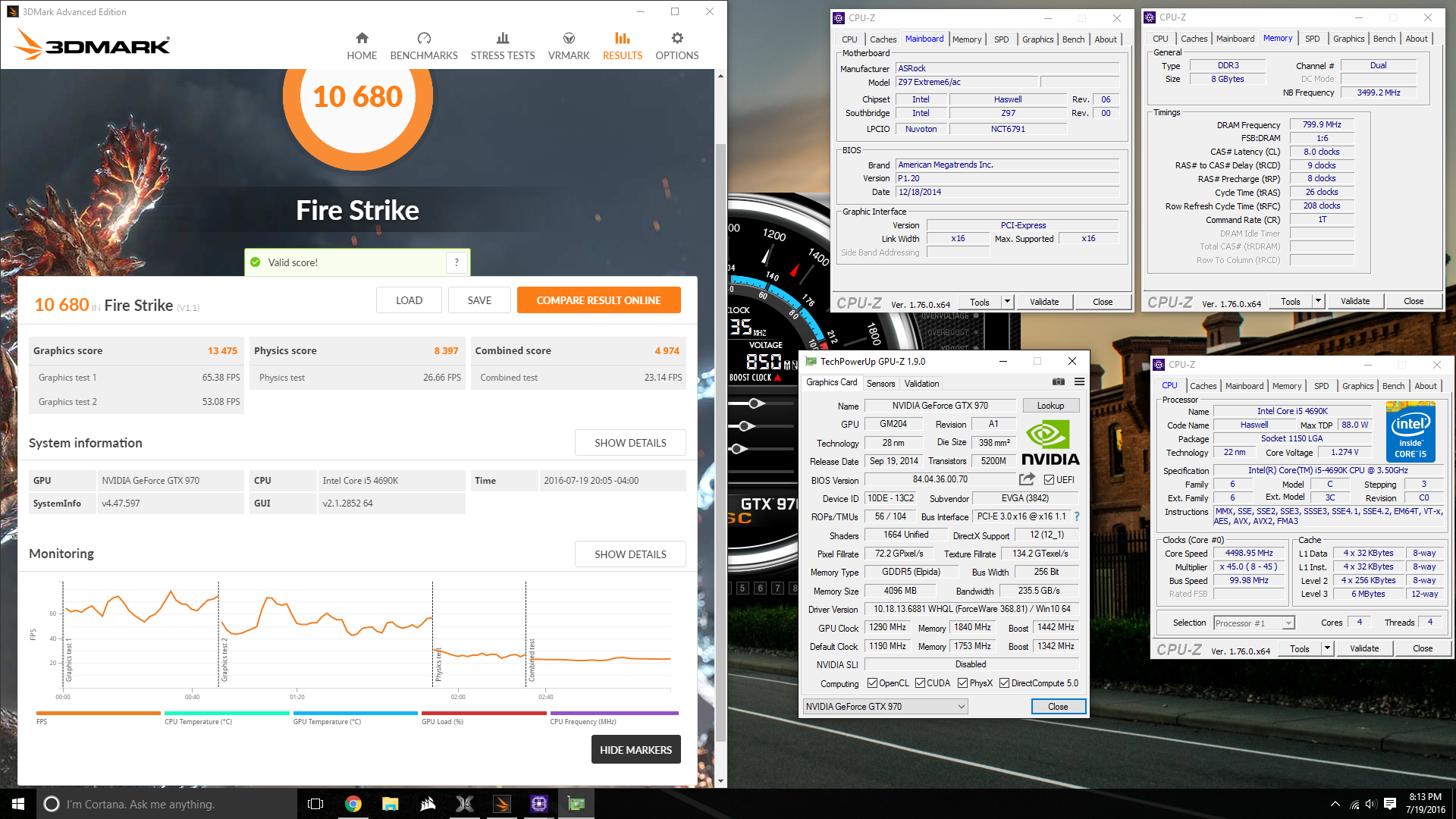The height and width of the screenshot is (819, 1456).
Task: Click HIDE MARKERS button
Action: [x=635, y=750]
